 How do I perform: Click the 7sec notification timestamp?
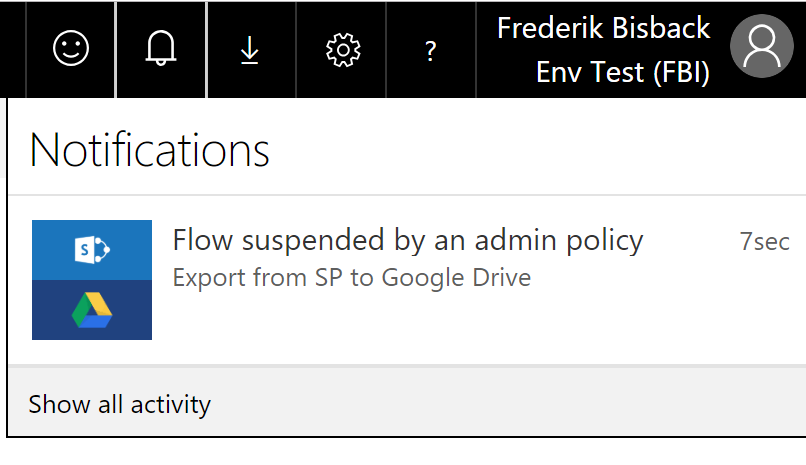coord(764,241)
